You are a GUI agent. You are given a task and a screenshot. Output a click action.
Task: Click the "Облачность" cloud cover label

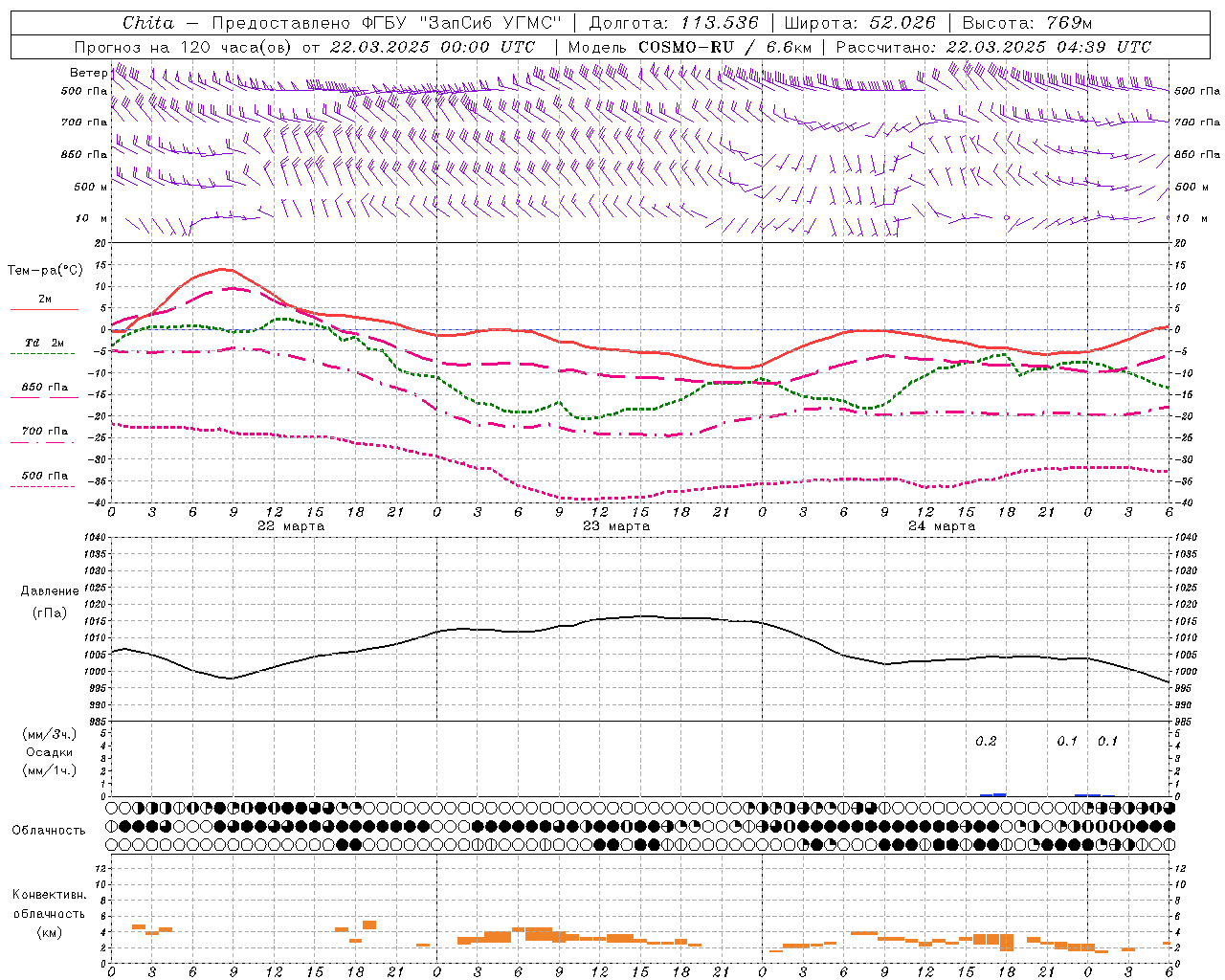pos(49,830)
